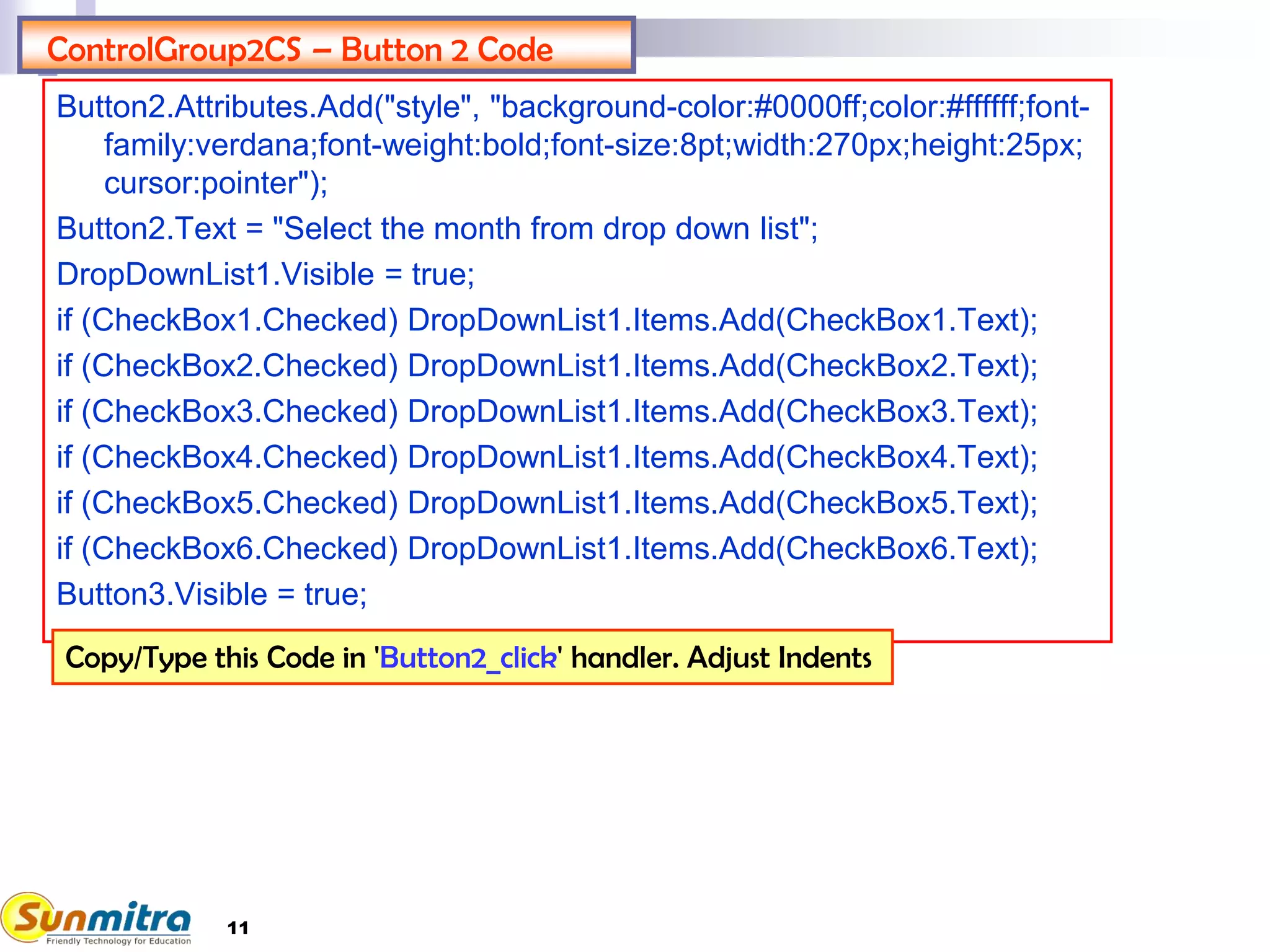This screenshot has width=1270, height=952.
Task: Click the CheckBox6.Checked code line
Action: pos(547,549)
